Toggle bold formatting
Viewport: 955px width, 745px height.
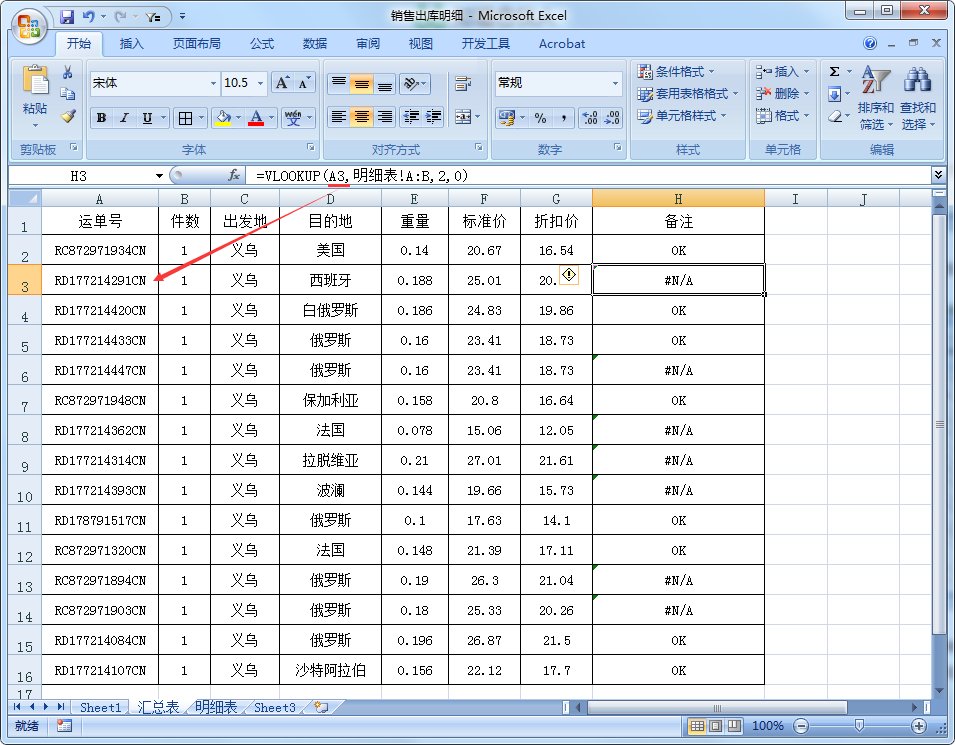(x=101, y=118)
